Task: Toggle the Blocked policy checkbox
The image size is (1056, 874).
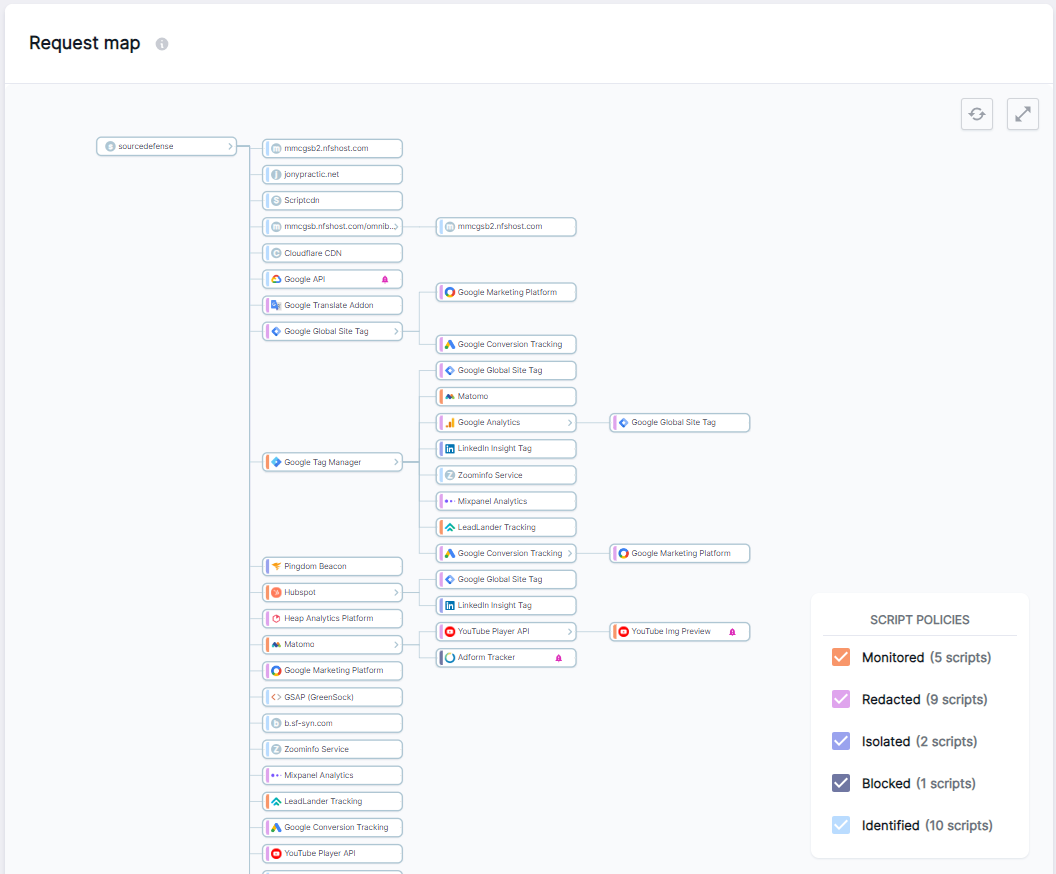Action: click(840, 783)
